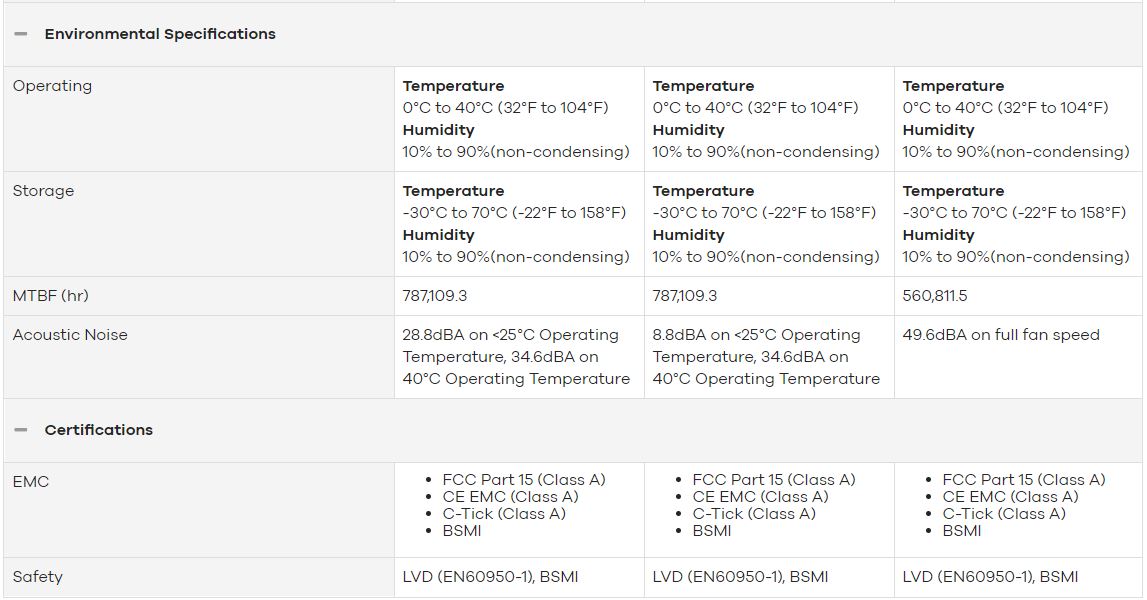Click the Acoustic Noise row label

click(x=69, y=334)
